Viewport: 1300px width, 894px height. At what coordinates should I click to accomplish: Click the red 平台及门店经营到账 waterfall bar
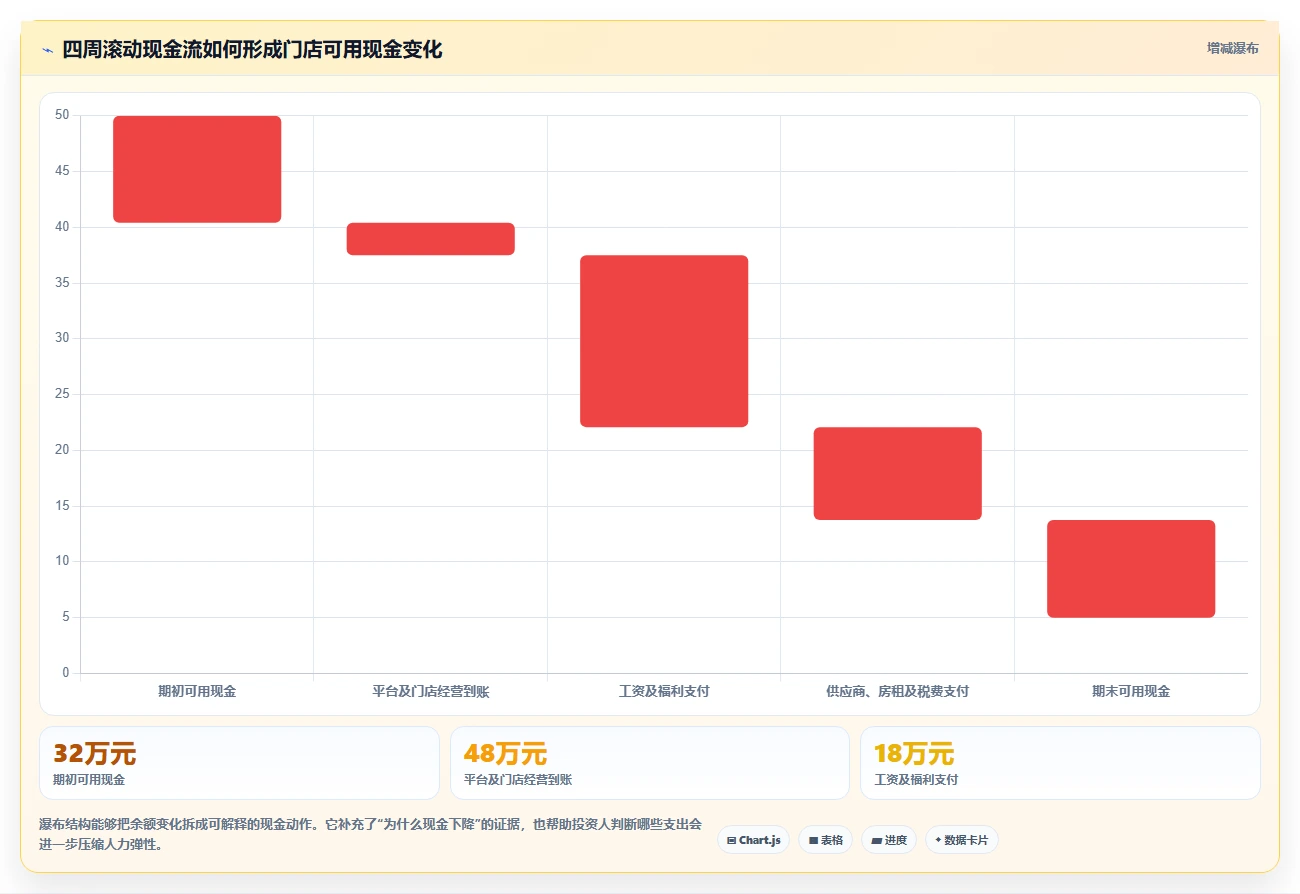tap(430, 239)
